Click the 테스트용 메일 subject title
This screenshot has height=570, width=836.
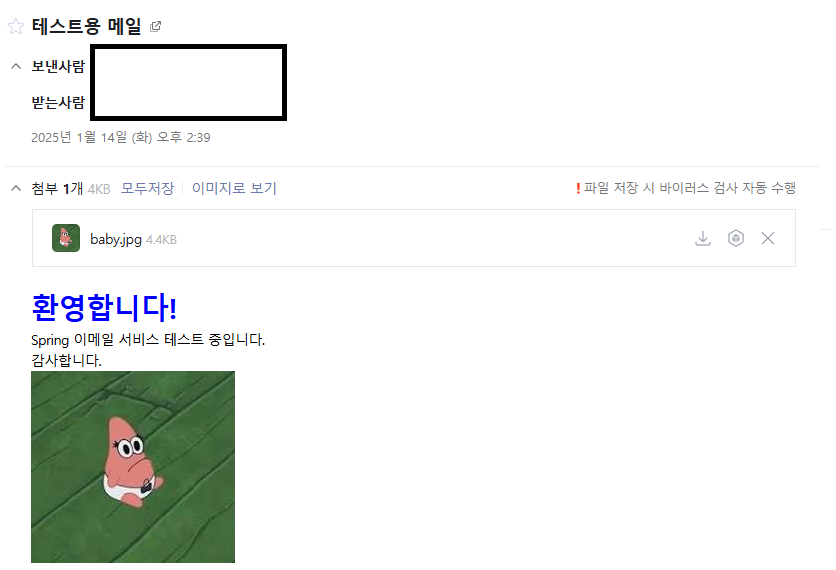coord(86,26)
